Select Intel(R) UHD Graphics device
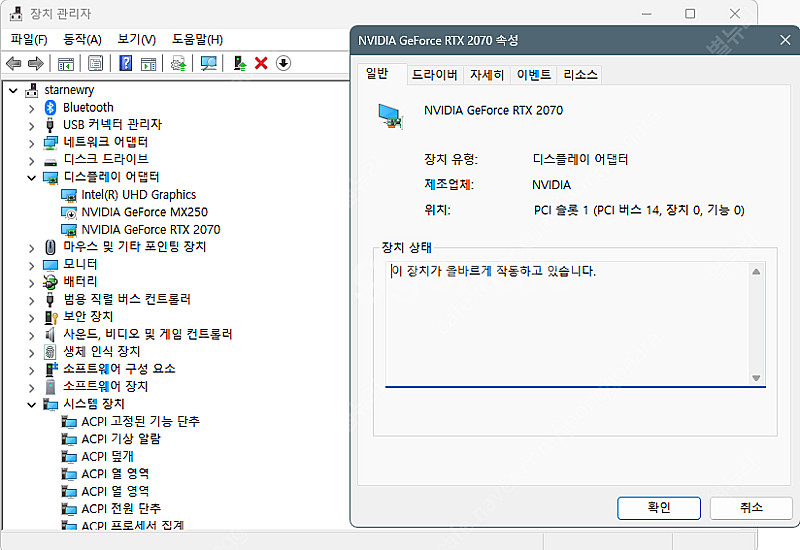The width and height of the screenshot is (800, 550). (x=138, y=195)
